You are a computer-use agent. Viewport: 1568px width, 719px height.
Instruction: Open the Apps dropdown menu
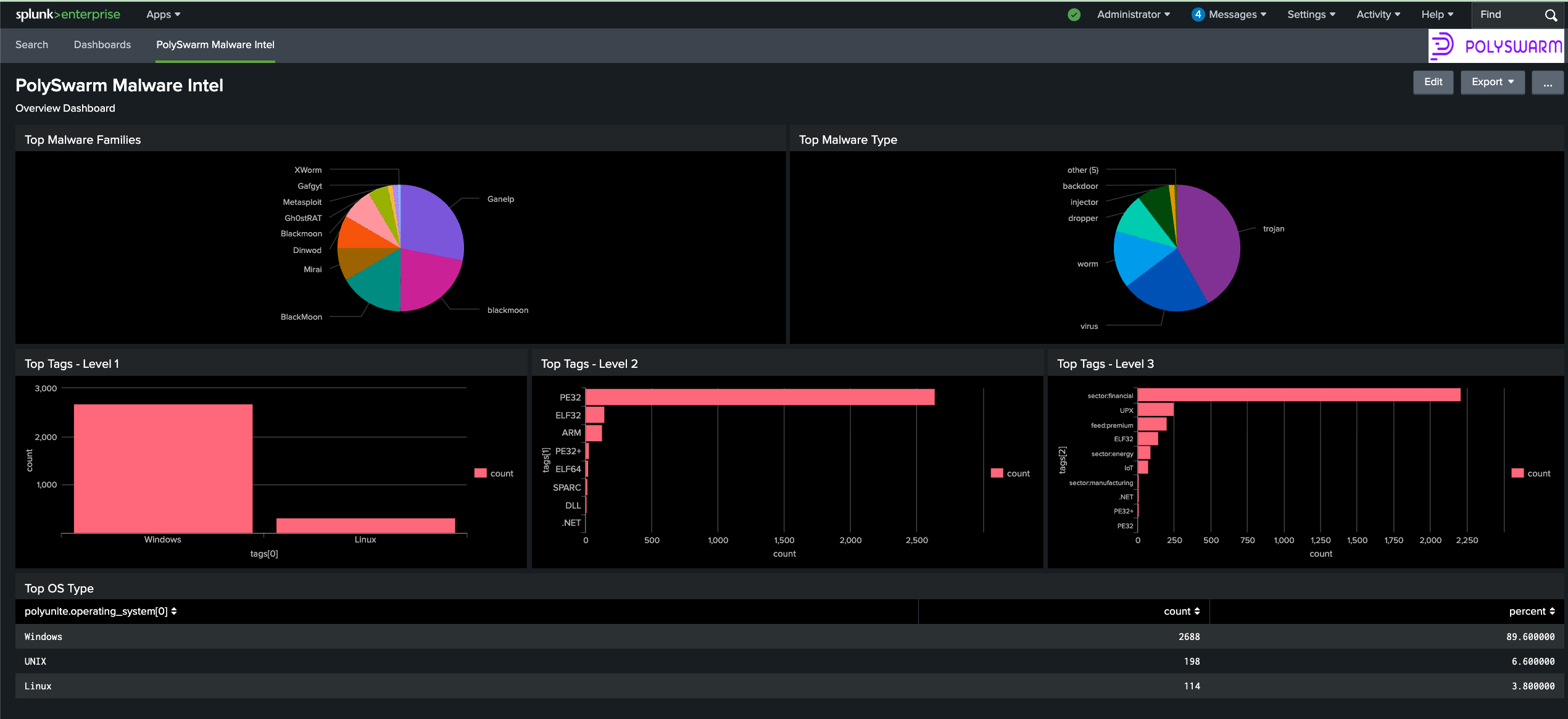(164, 14)
